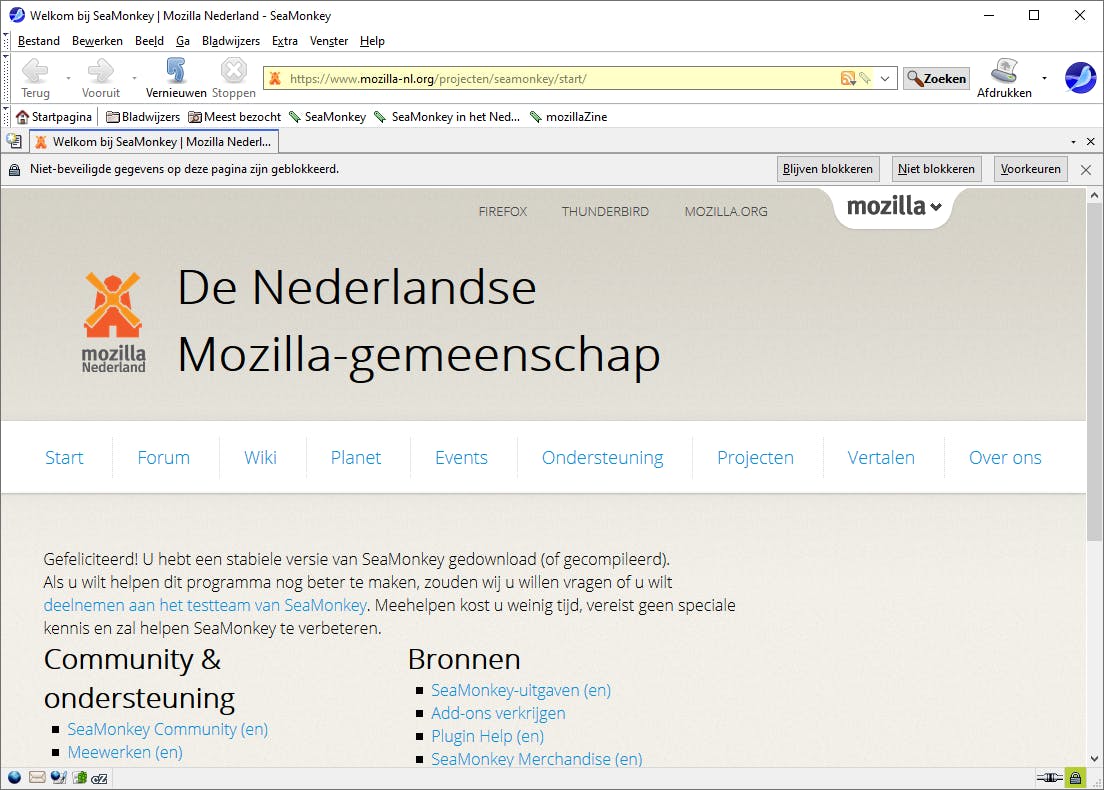Open the SeaMonkey bookmark in the bookmarks toolbar
The image size is (1104, 790).
[x=327, y=117]
